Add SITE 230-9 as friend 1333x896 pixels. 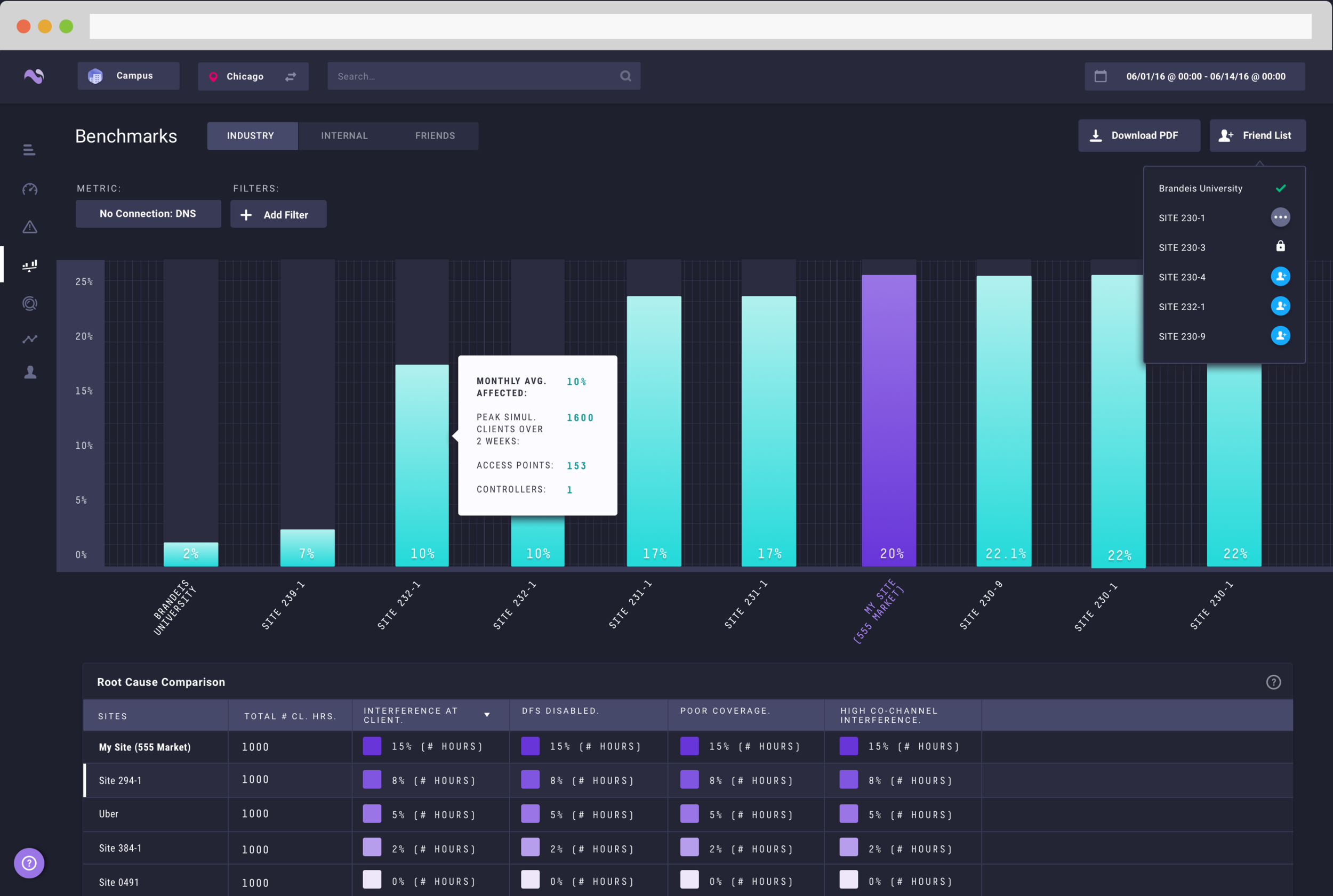click(x=1280, y=335)
